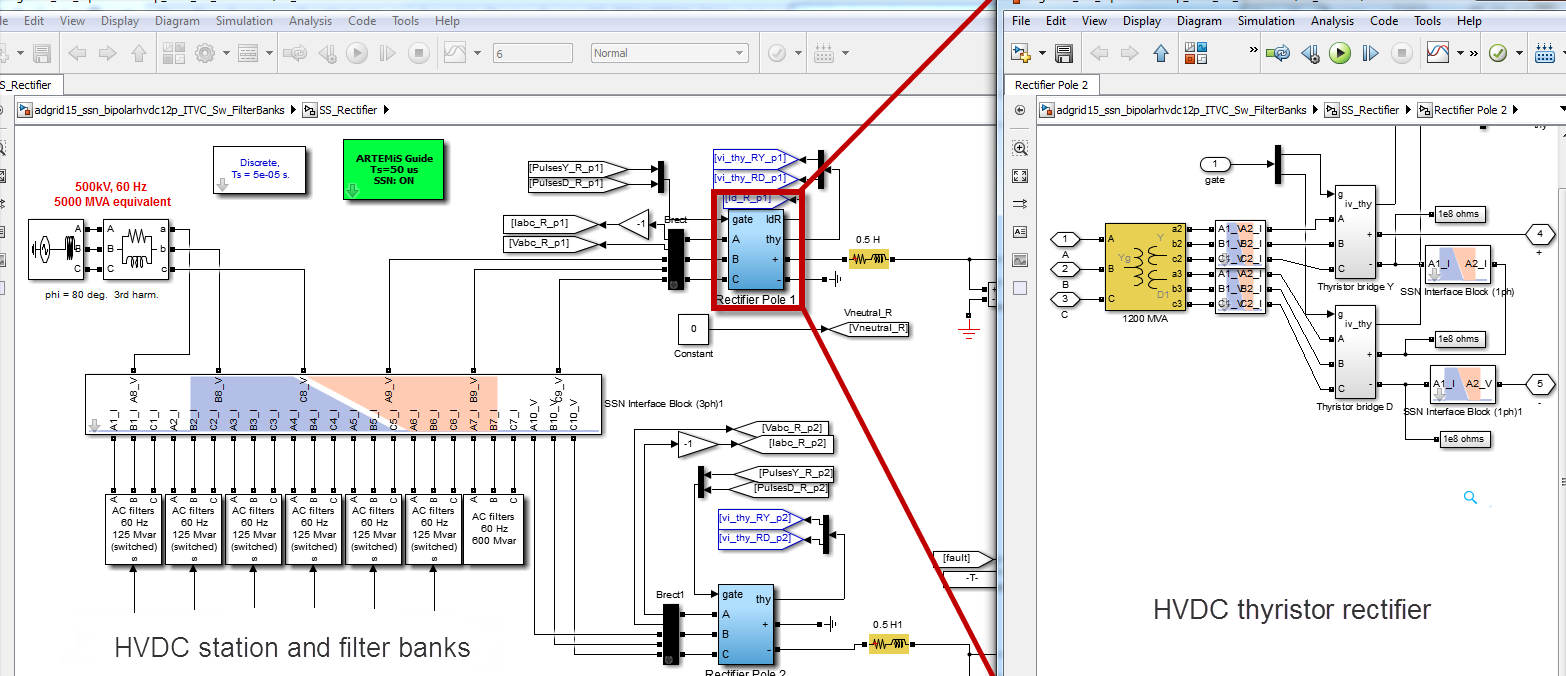Open Data Inspector icon in right window
The height and width of the screenshot is (676, 1566).
[1437, 53]
